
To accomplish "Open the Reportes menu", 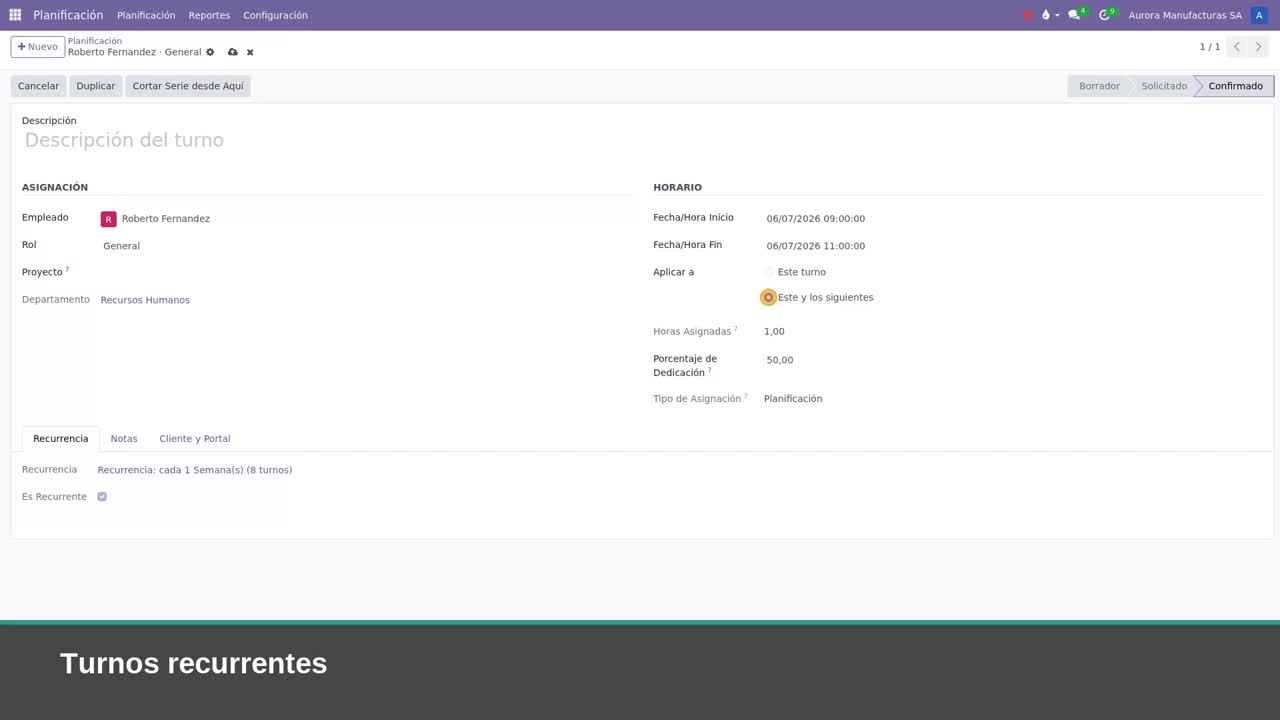I will [209, 15].
